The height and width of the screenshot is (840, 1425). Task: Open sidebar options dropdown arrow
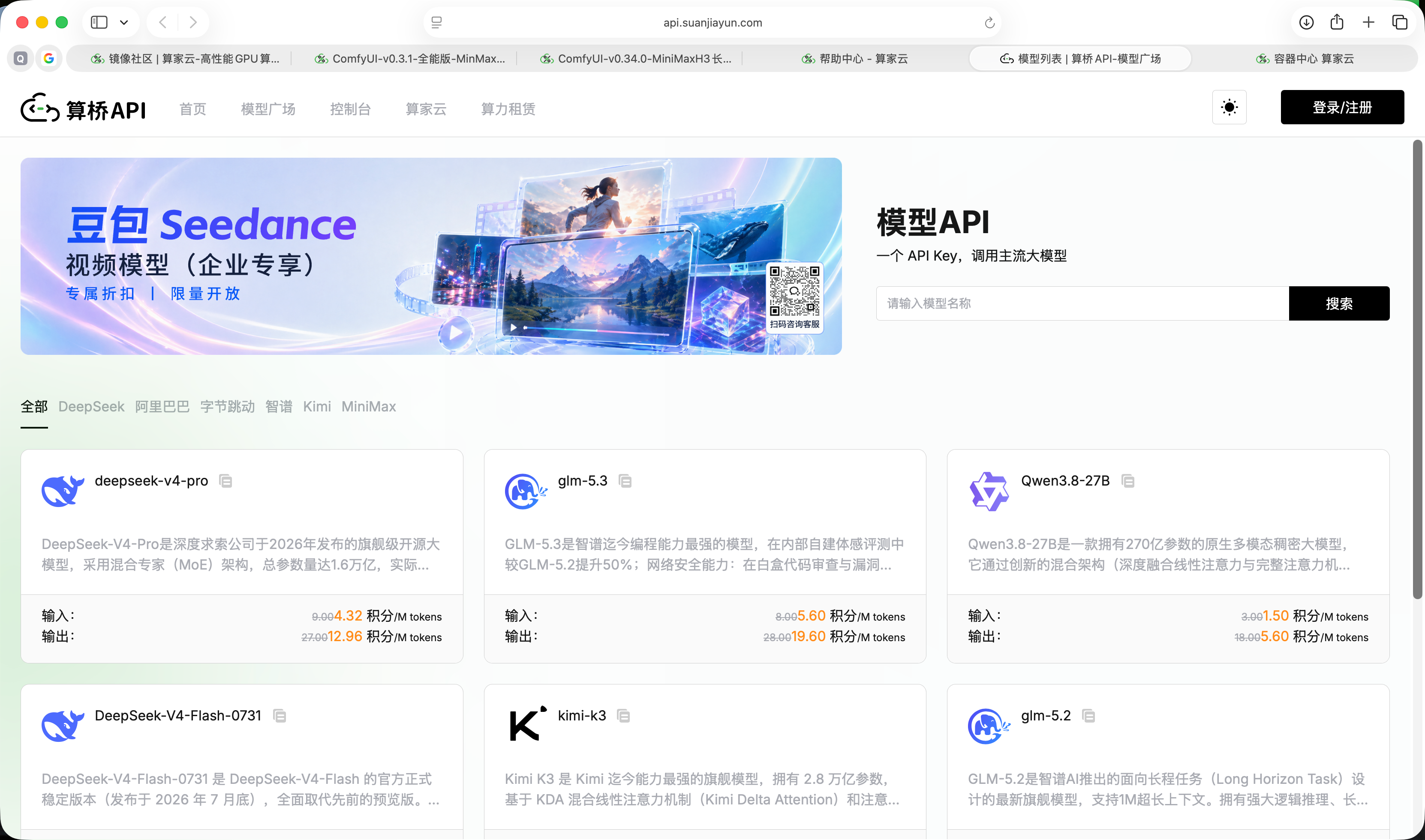(124, 23)
